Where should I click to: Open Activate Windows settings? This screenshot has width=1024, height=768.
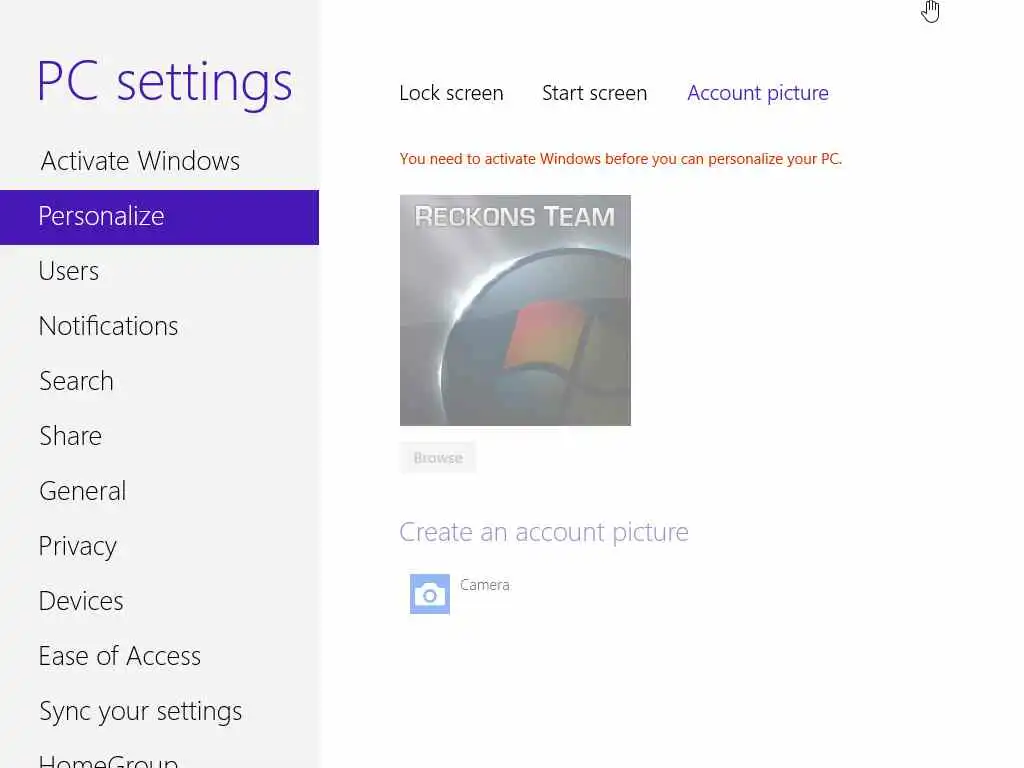140,161
